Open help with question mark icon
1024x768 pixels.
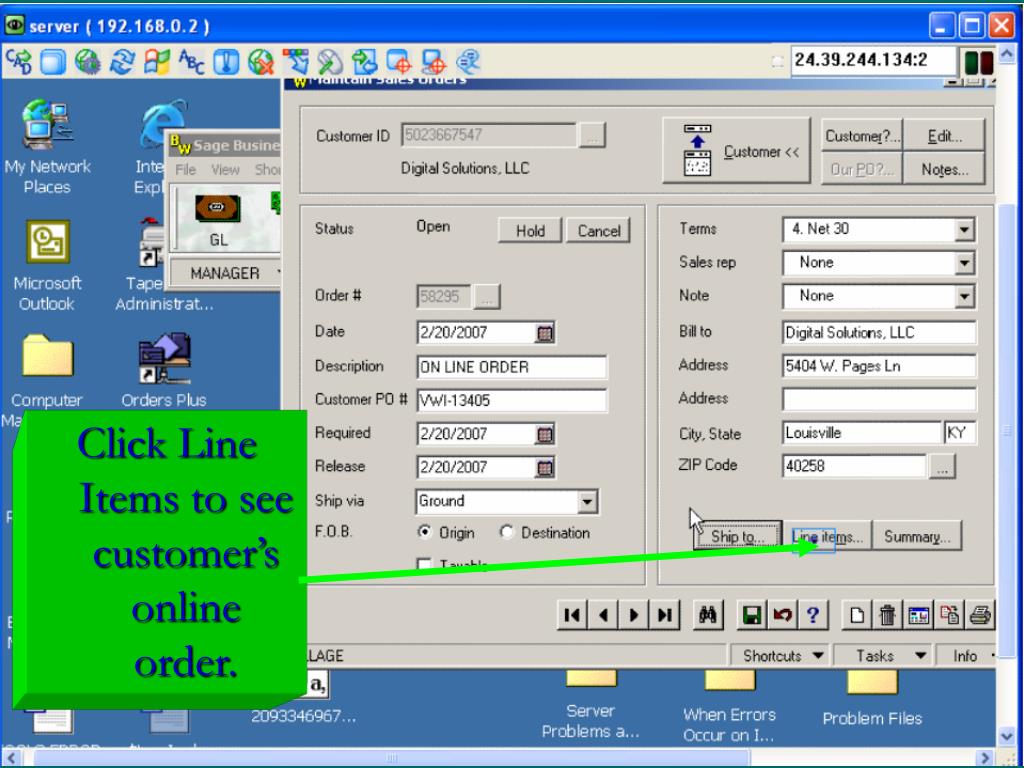813,615
